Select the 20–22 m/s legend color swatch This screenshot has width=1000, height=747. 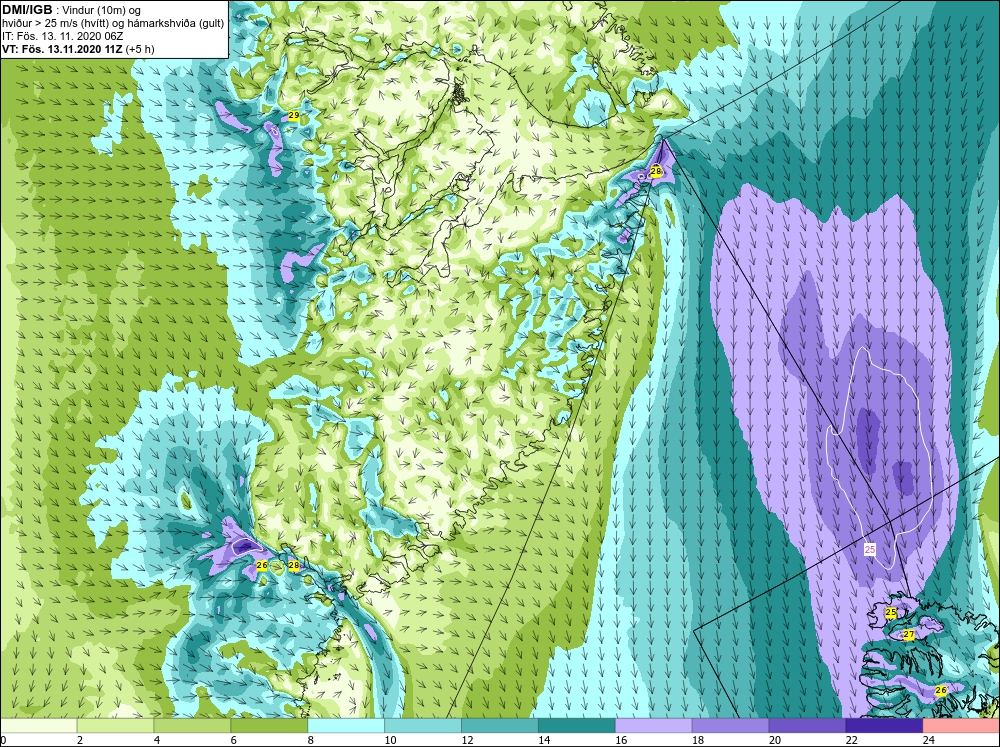coord(807,726)
